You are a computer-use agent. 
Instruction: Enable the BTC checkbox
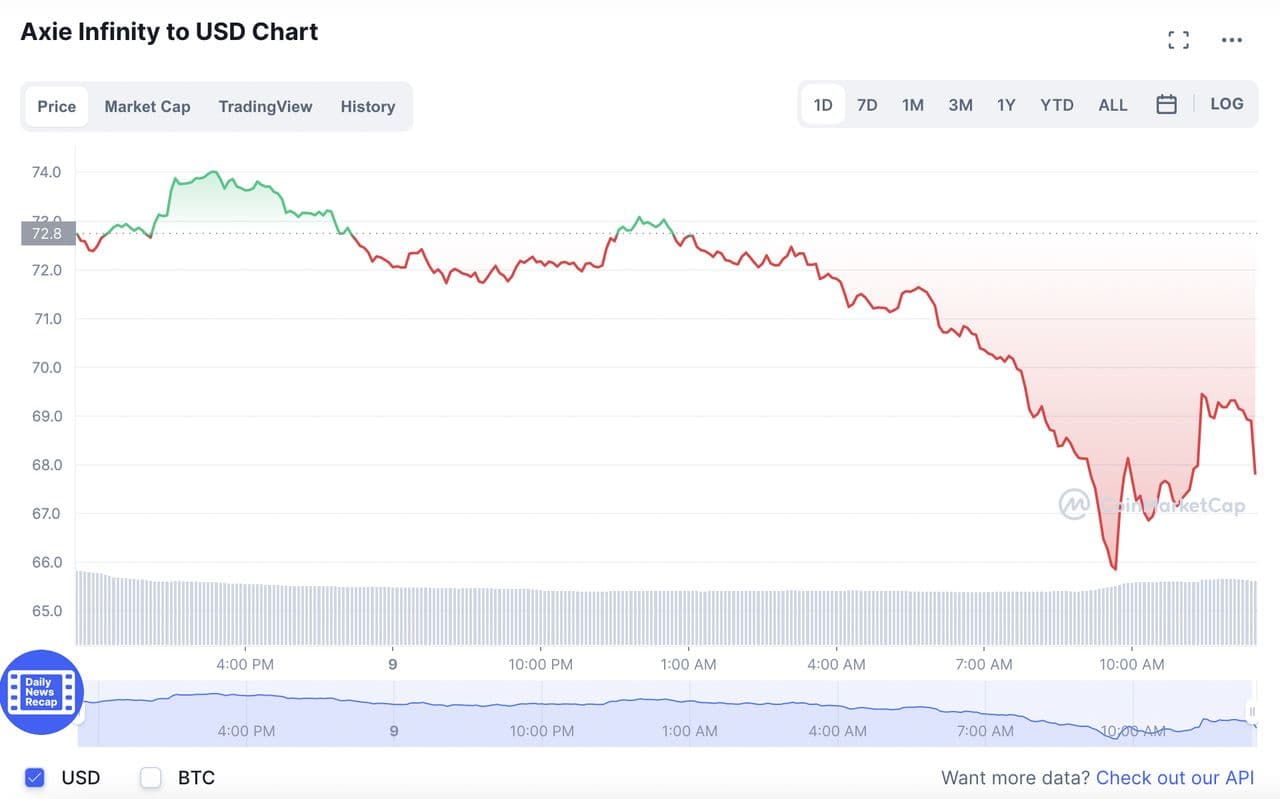point(151,777)
